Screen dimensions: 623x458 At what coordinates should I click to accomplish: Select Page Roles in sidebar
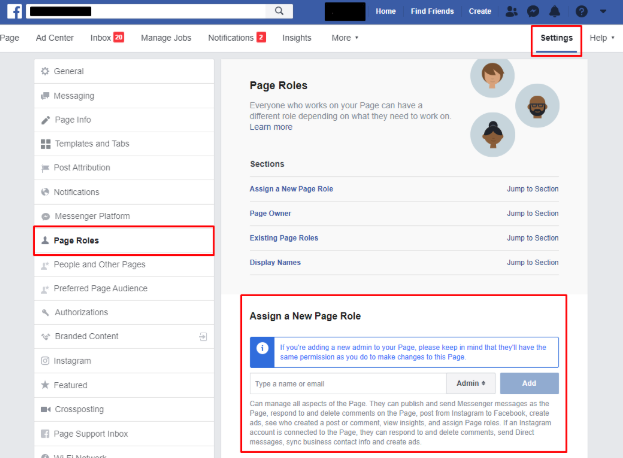tap(124, 240)
